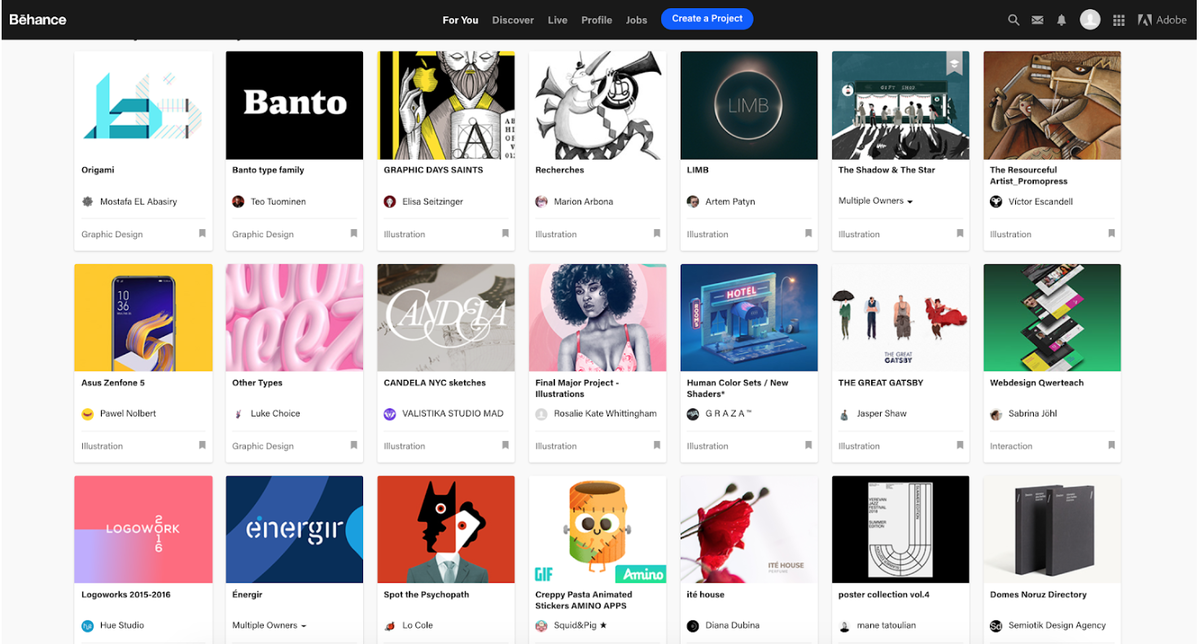Bookmark the Banto type family project
1200x644 pixels.
point(353,234)
